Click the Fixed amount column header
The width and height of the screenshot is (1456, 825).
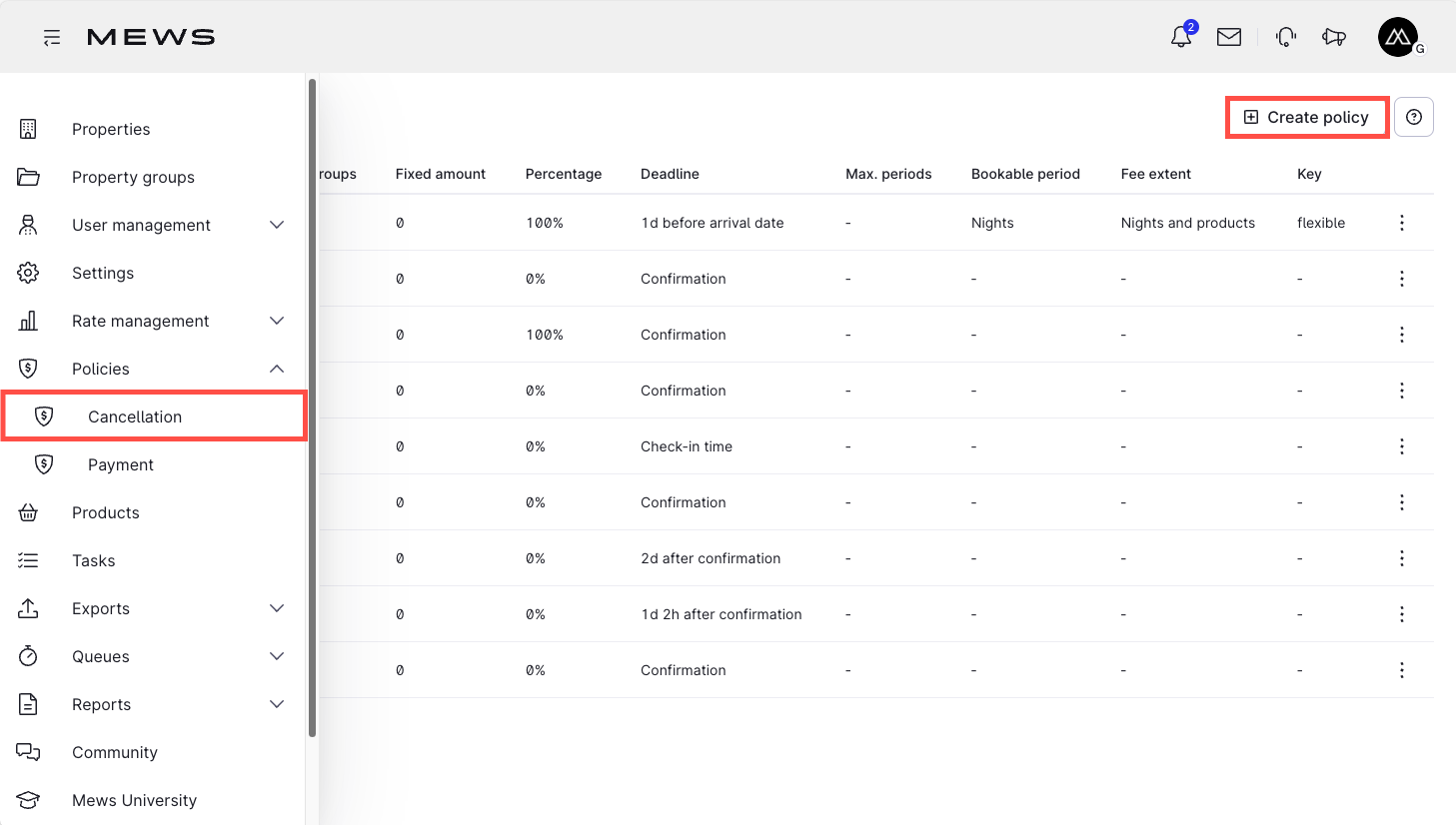click(x=441, y=174)
